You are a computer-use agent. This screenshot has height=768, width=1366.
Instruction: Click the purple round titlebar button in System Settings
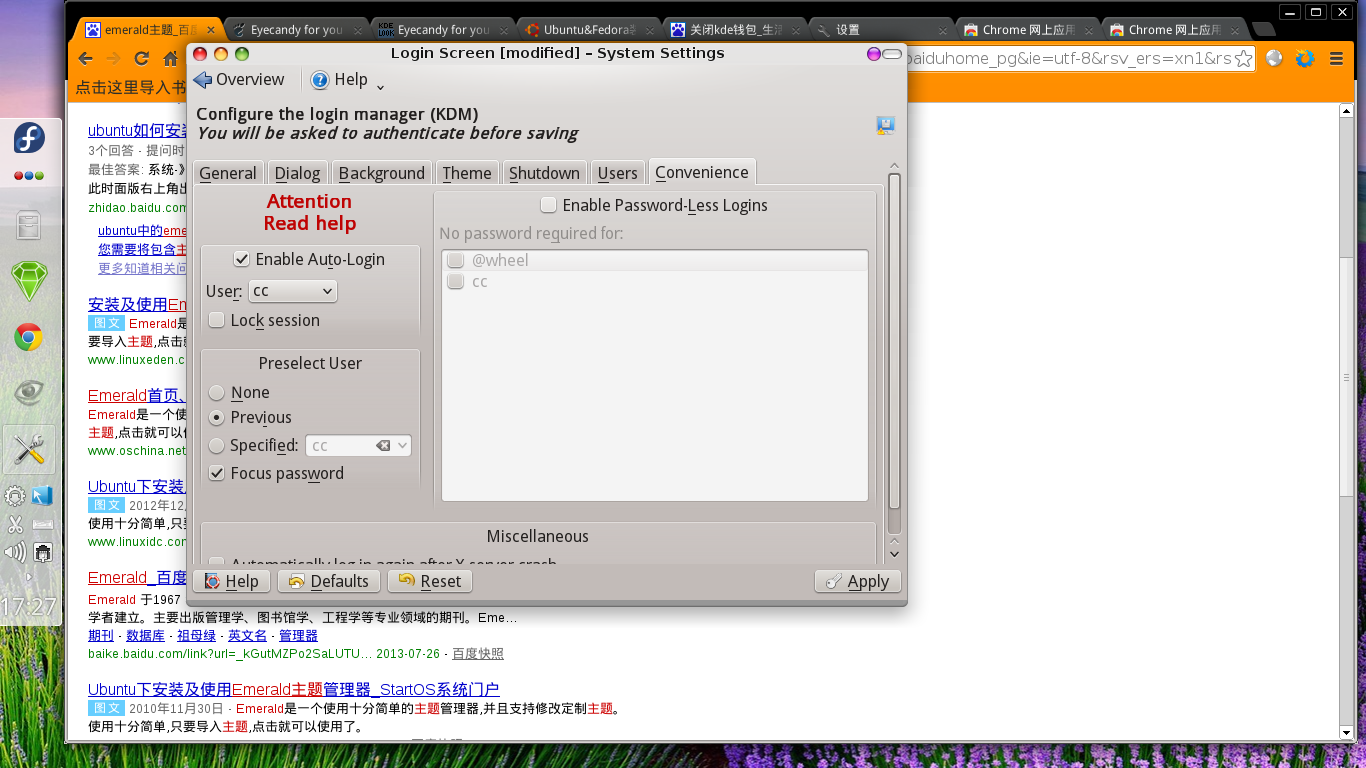[x=874, y=54]
